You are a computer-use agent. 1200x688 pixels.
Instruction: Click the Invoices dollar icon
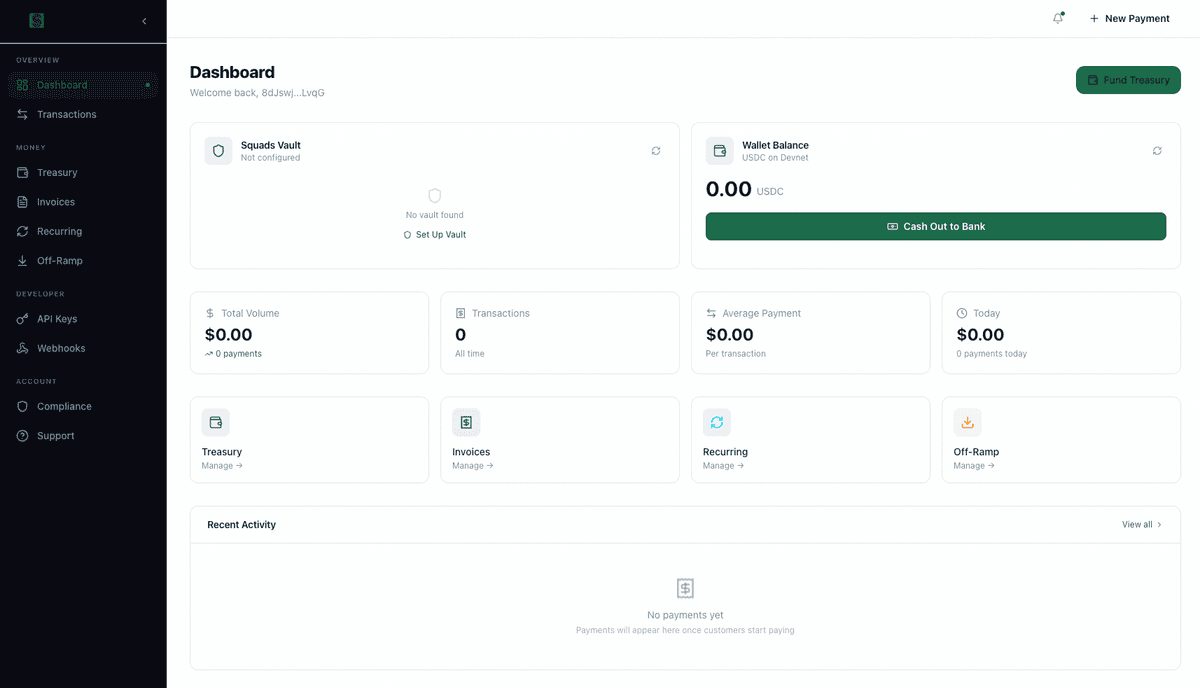[x=466, y=422]
